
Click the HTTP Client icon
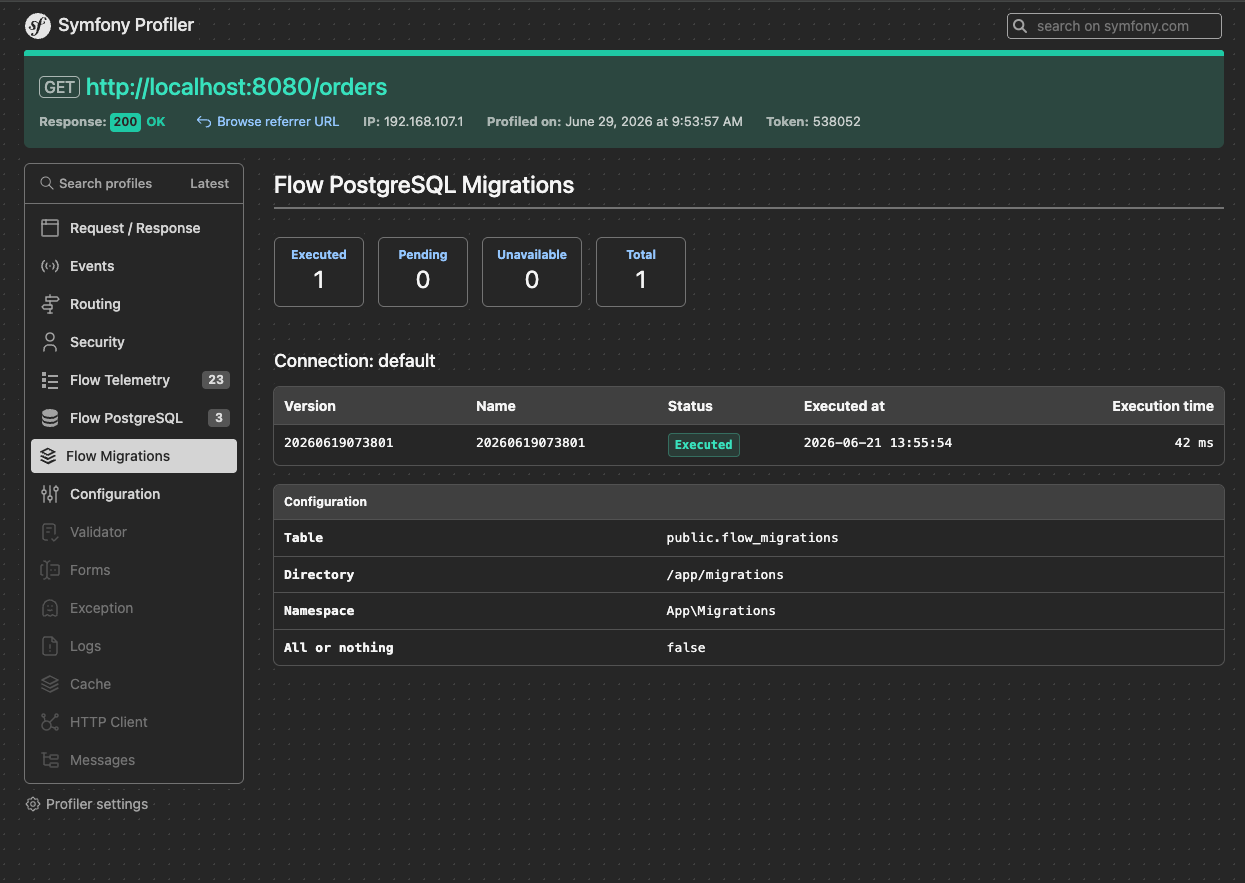tap(50, 722)
